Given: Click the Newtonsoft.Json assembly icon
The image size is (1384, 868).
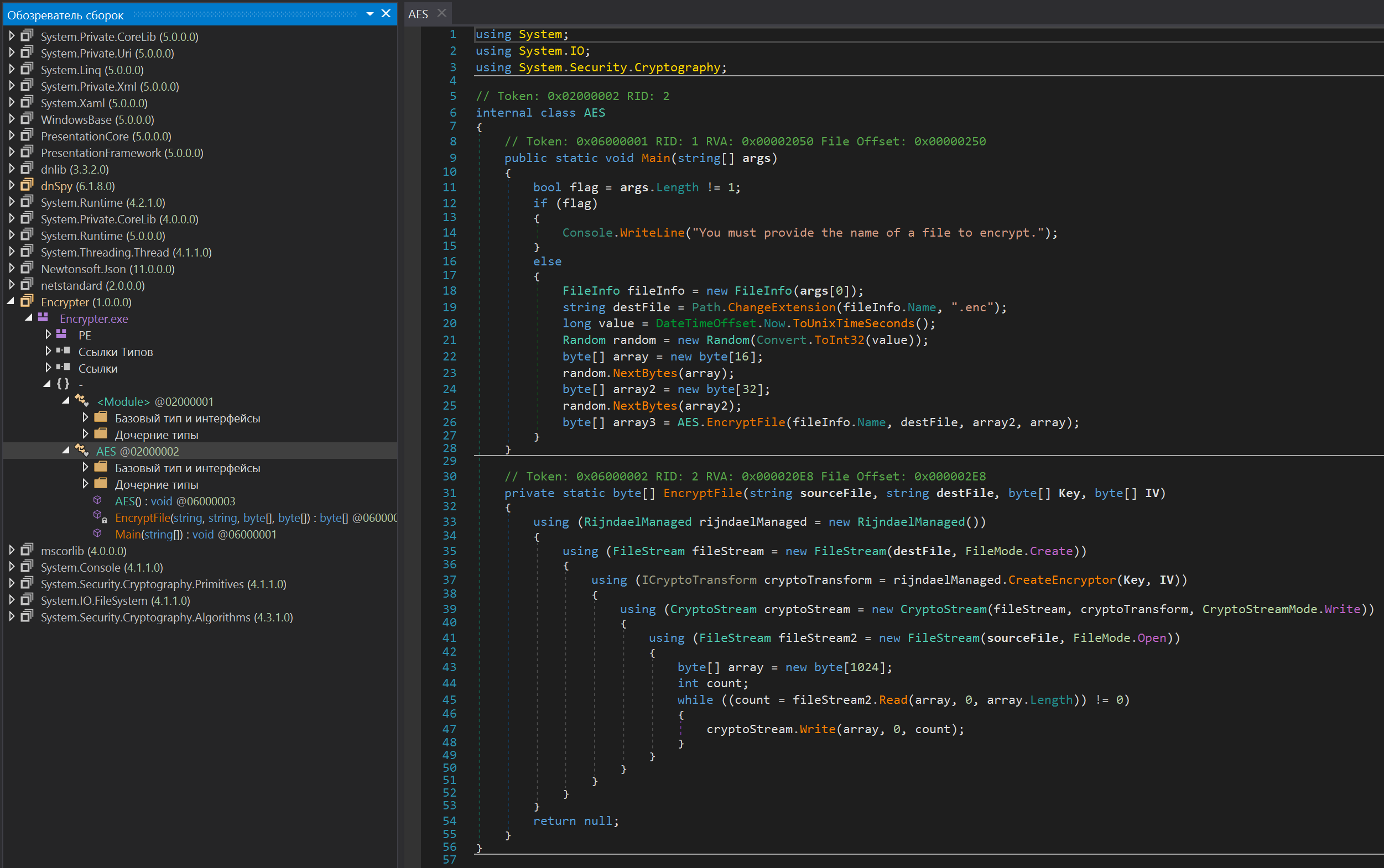Looking at the screenshot, I should (27, 268).
